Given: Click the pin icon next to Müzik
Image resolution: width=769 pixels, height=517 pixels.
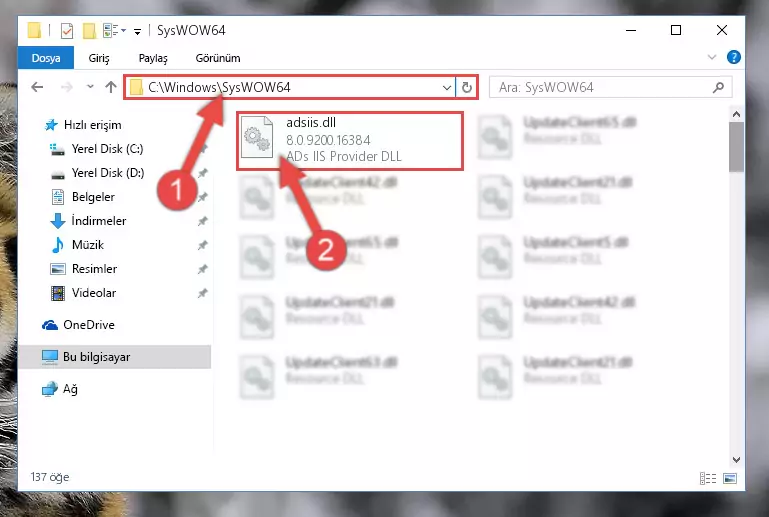Looking at the screenshot, I should pyautogui.click(x=202, y=245).
